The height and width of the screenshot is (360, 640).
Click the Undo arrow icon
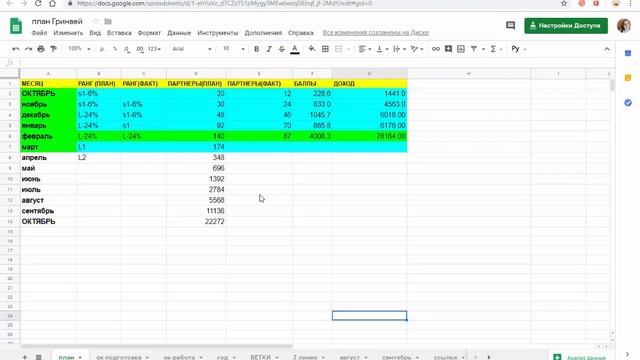16,49
